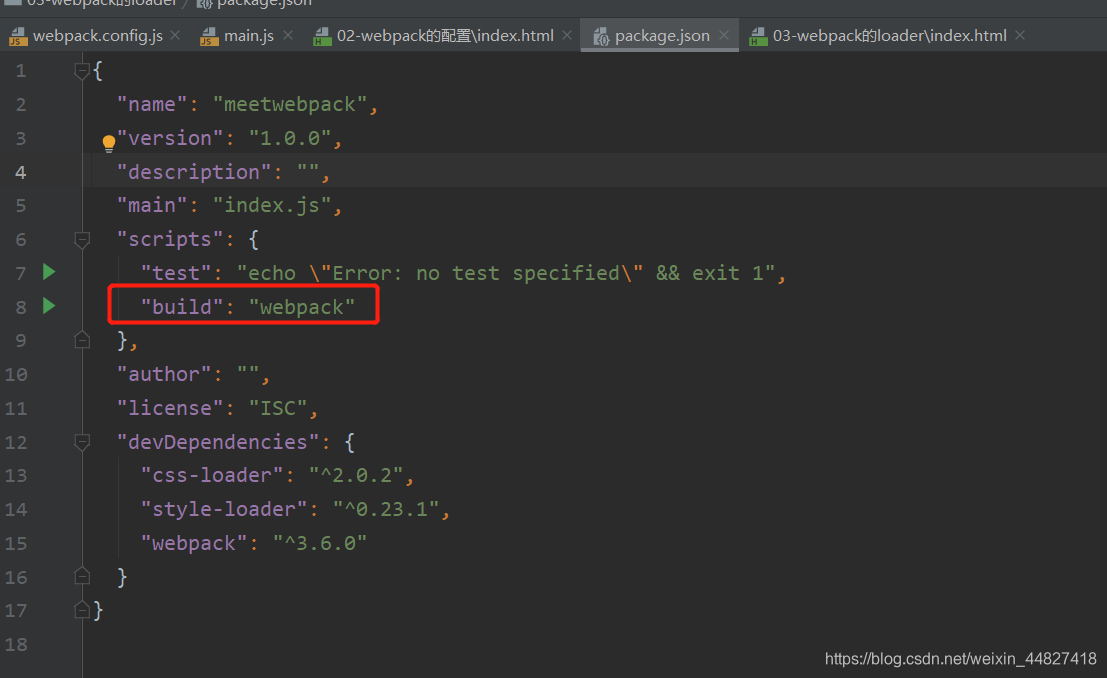The width and height of the screenshot is (1107, 678).
Task: Click the HTML file icon on 02-webpack tab
Action: coord(322,36)
